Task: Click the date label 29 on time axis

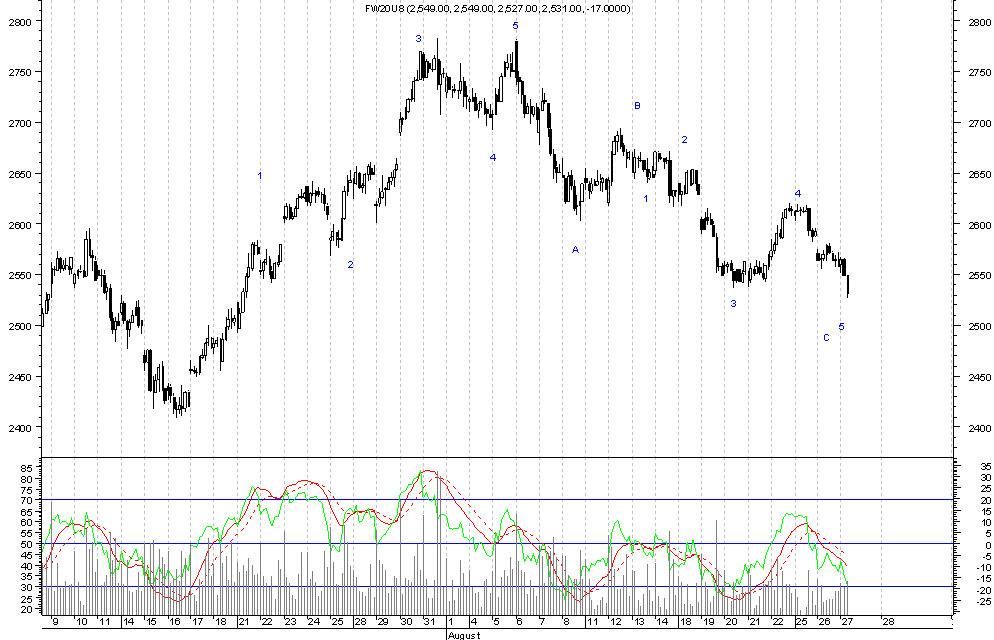Action: (382, 622)
